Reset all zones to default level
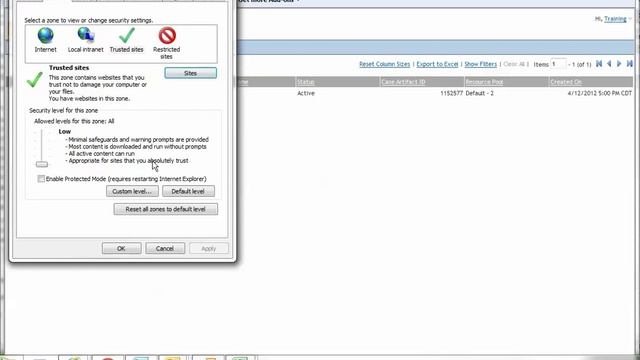Viewport: 640px width, 360px height. tap(166, 209)
